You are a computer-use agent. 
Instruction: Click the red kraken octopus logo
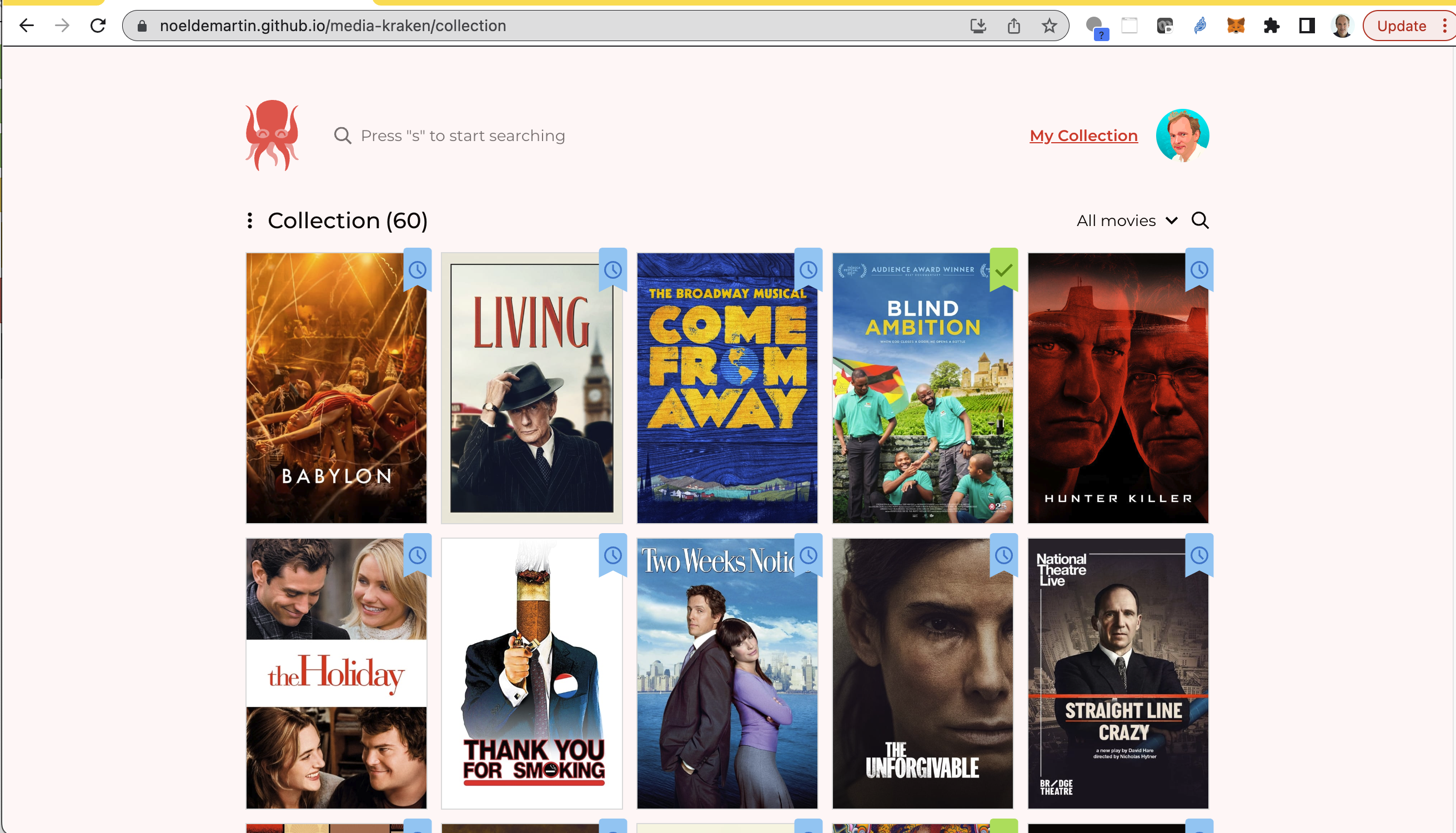pyautogui.click(x=272, y=136)
